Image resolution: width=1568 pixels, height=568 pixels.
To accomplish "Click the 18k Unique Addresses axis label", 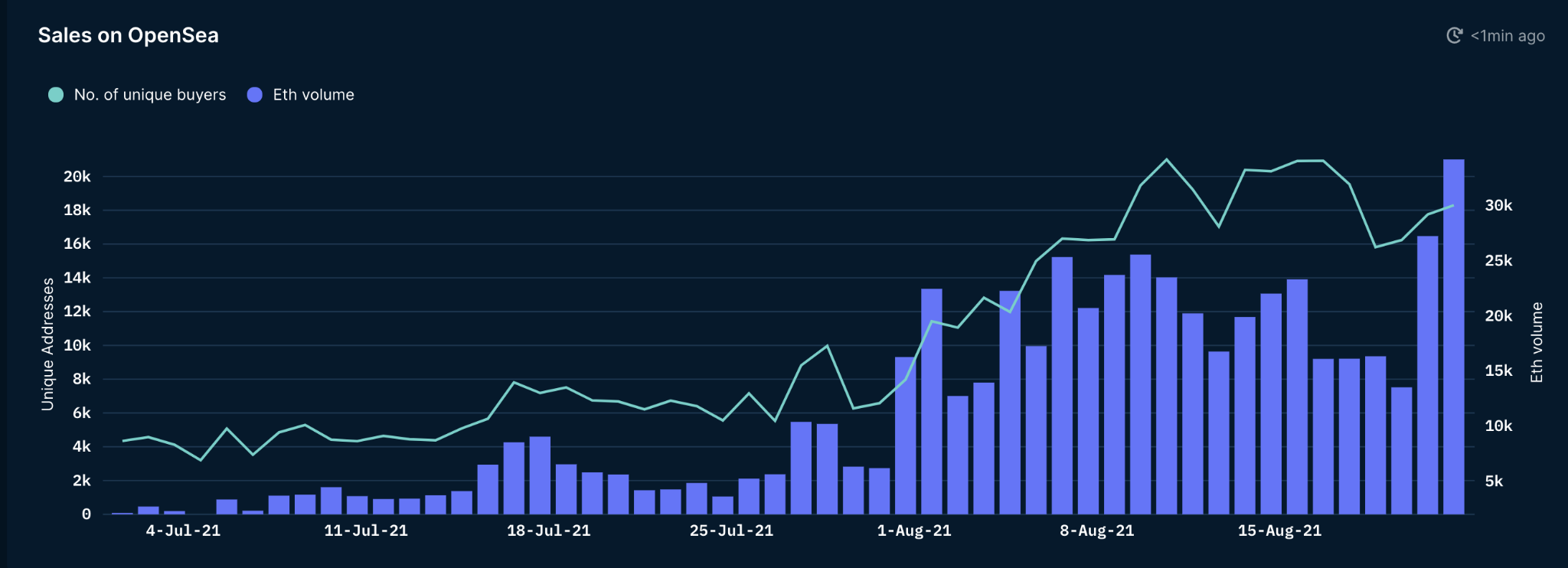I will point(77,210).
